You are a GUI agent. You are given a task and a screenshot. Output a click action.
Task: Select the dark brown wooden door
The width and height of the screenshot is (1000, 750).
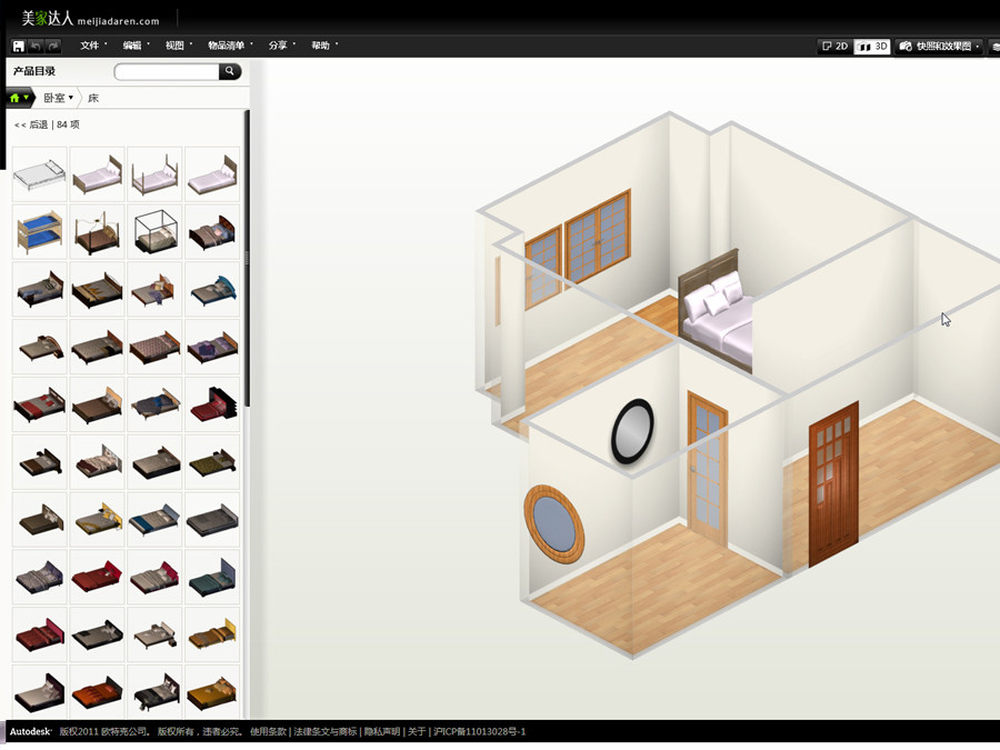click(x=834, y=485)
